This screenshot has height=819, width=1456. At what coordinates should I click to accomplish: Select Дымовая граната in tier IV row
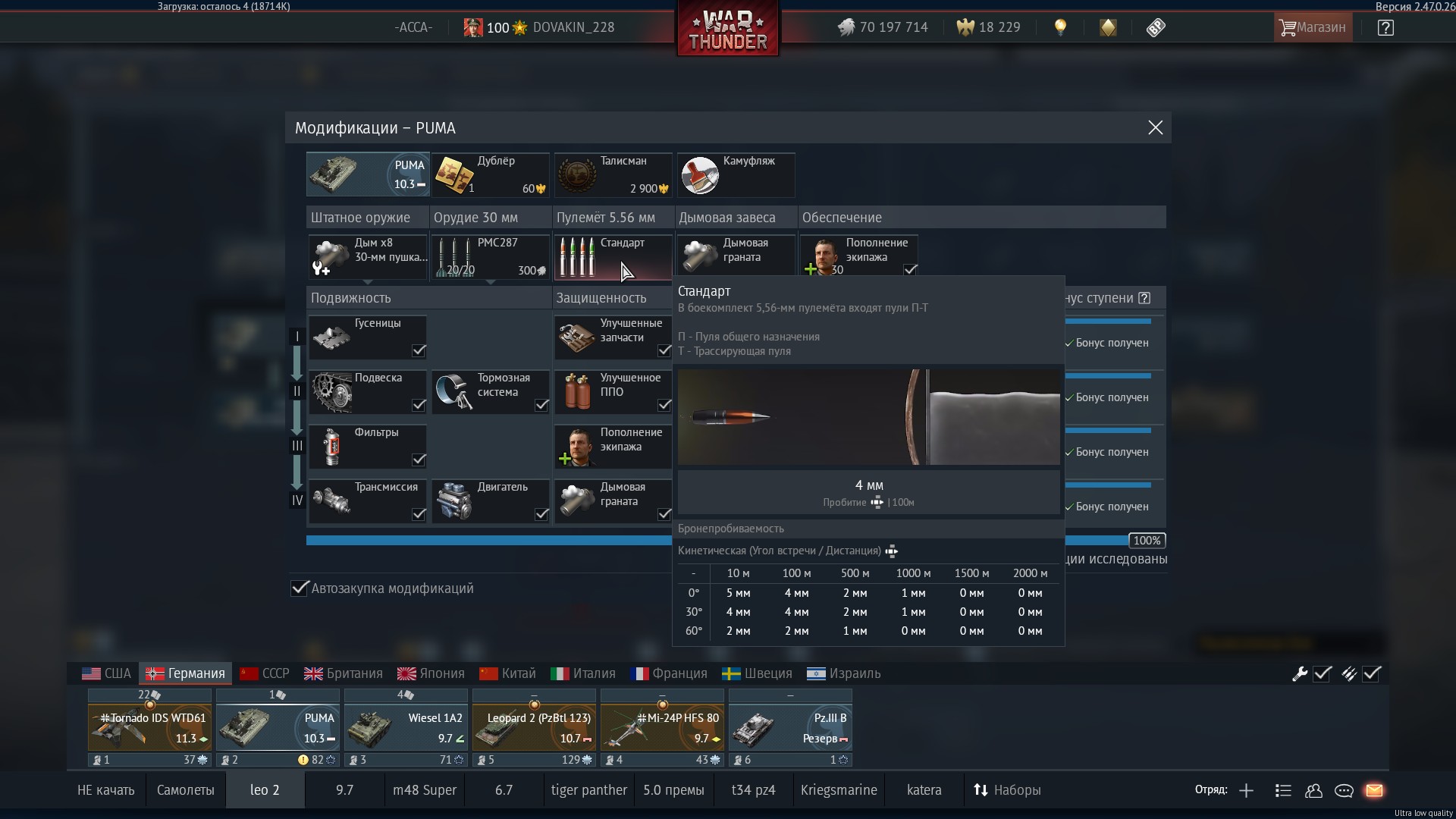click(x=613, y=500)
